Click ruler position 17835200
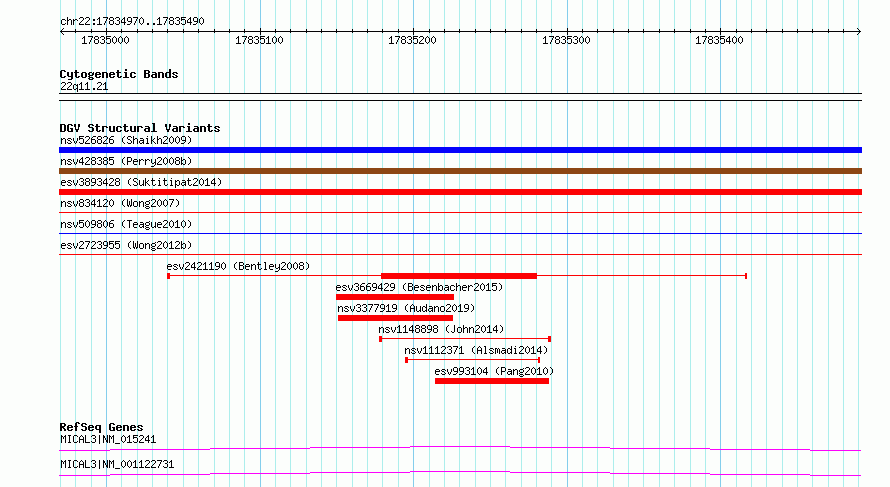The height and width of the screenshot is (487, 890). pyautogui.click(x=412, y=40)
